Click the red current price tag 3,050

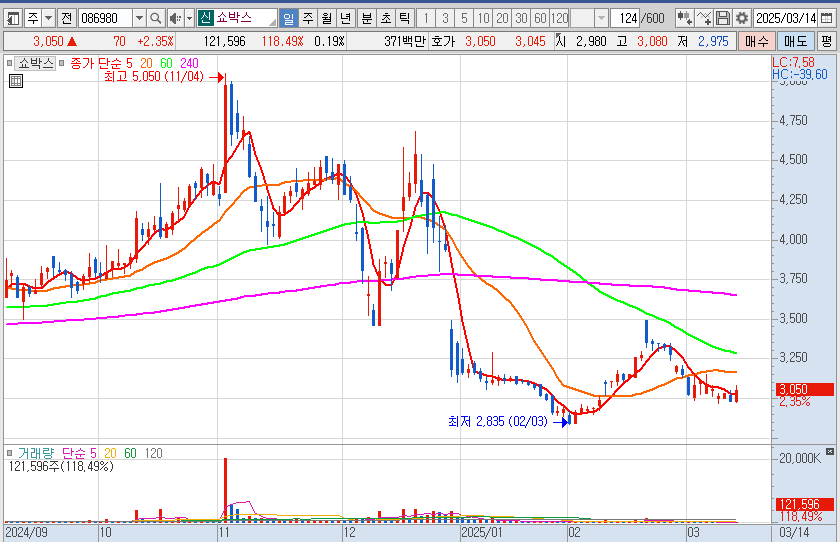[x=805, y=389]
